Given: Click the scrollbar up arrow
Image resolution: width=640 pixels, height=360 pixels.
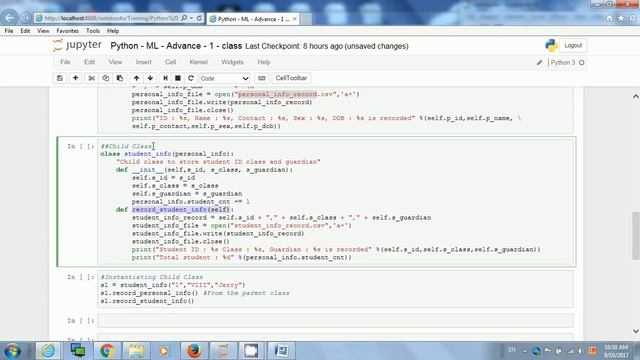Looking at the screenshot, I should click(636, 96).
